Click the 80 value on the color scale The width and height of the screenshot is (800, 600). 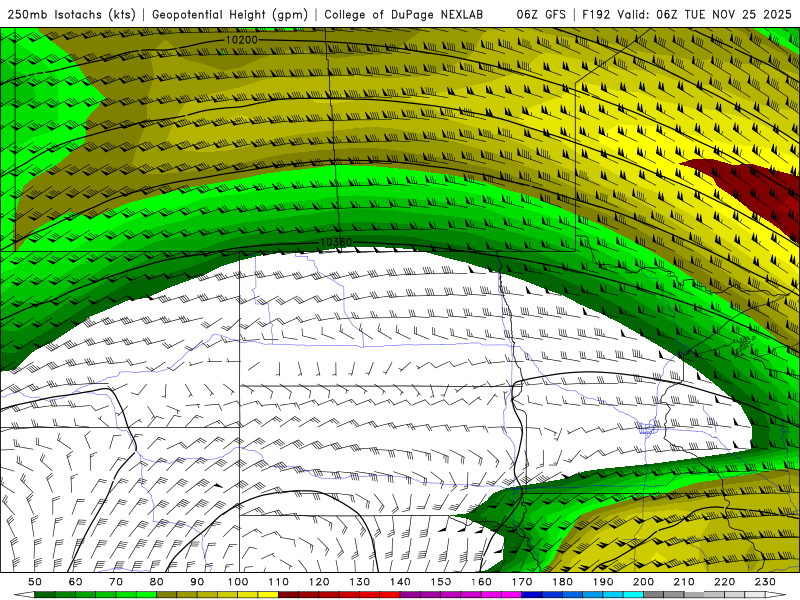coord(157,582)
